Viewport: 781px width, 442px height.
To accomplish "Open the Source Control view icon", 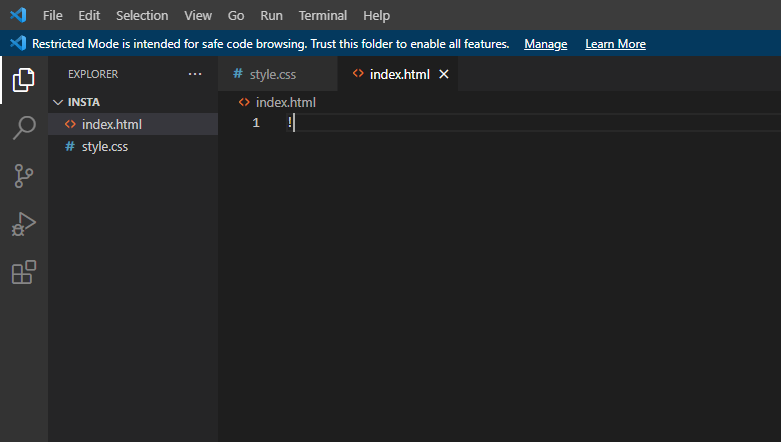I will tap(24, 176).
